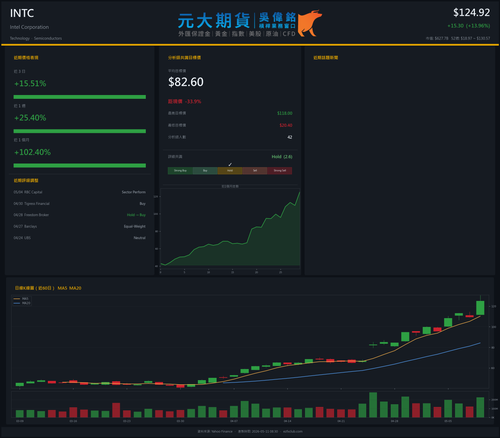Click the services tagline ending in CFD
The width and height of the screenshot is (500, 438).
[x=237, y=34]
